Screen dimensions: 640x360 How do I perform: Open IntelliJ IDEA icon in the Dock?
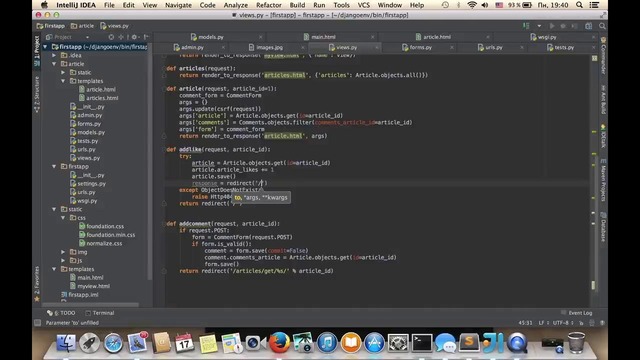click(x=493, y=342)
